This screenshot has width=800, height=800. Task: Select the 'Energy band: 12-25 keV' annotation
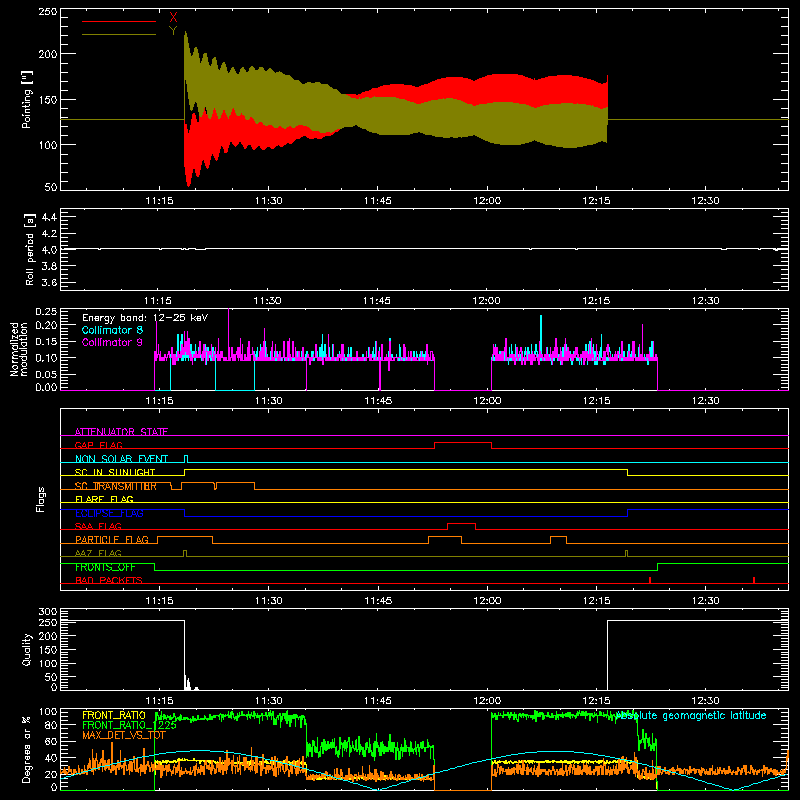[x=145, y=318]
